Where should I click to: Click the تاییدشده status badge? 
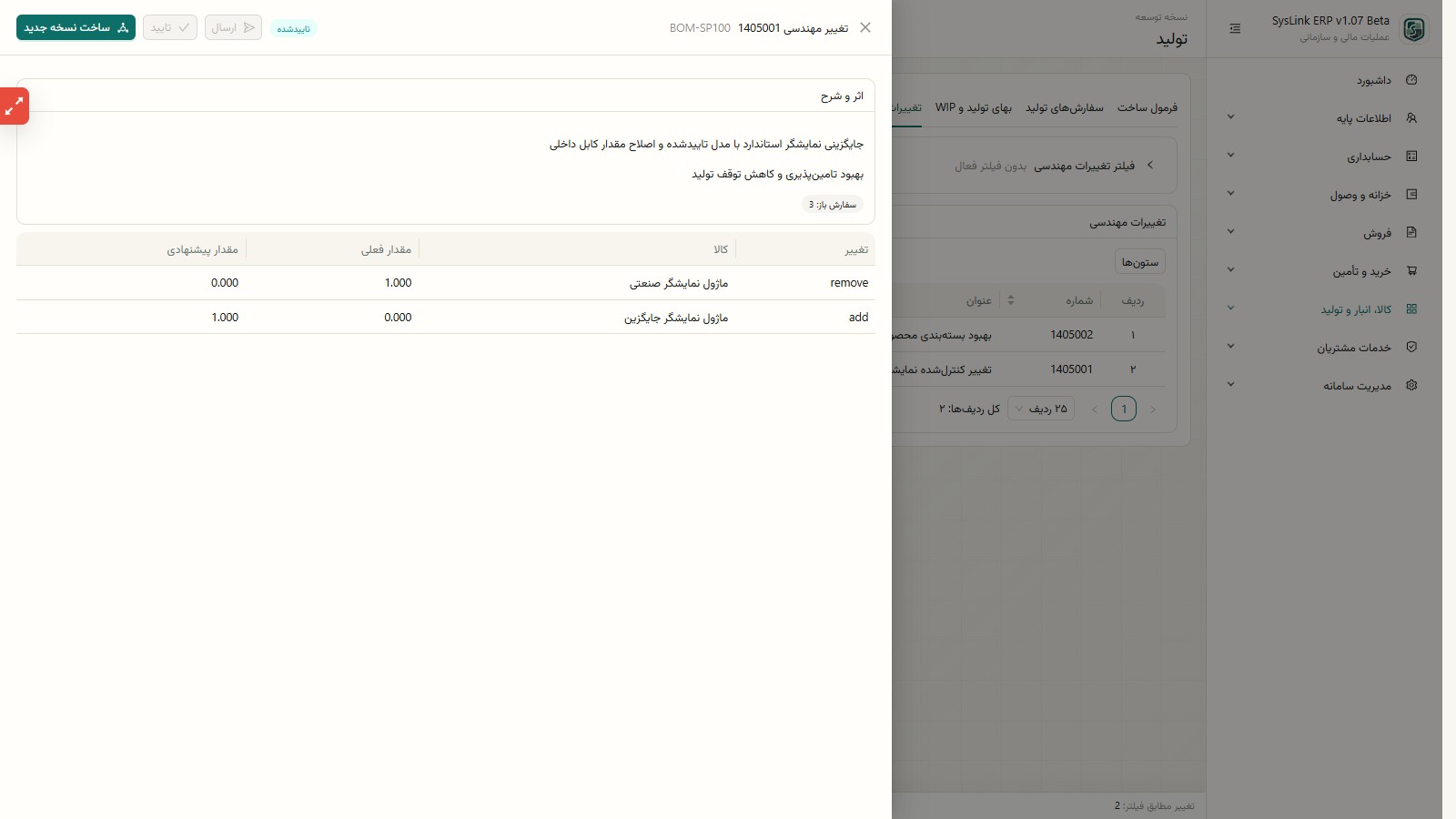293,28
